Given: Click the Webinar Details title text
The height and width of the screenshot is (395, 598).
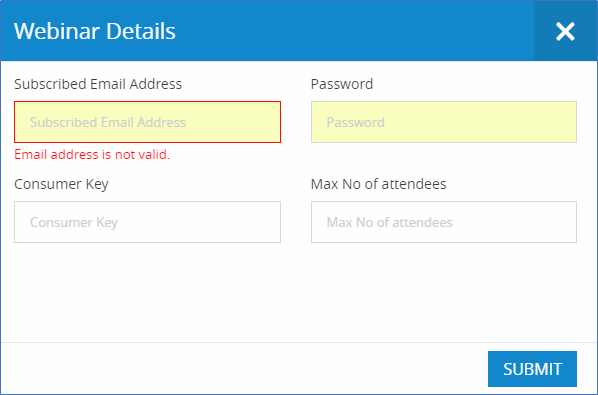Looking at the screenshot, I should (95, 31).
